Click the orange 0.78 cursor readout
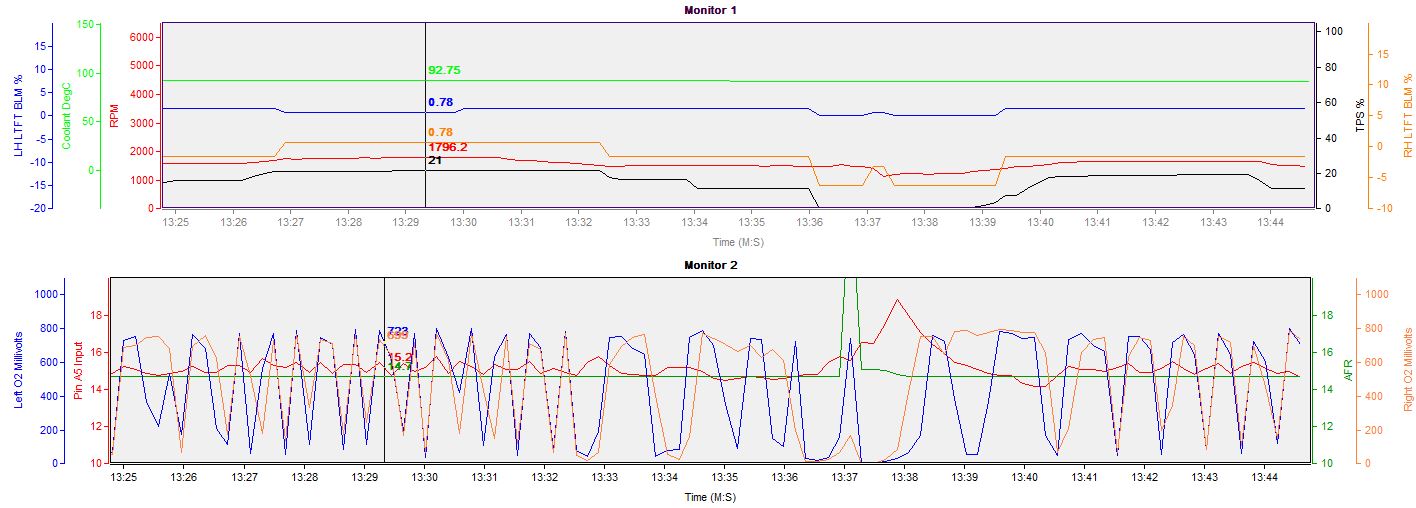The width and height of the screenshot is (1416, 508). coord(440,132)
